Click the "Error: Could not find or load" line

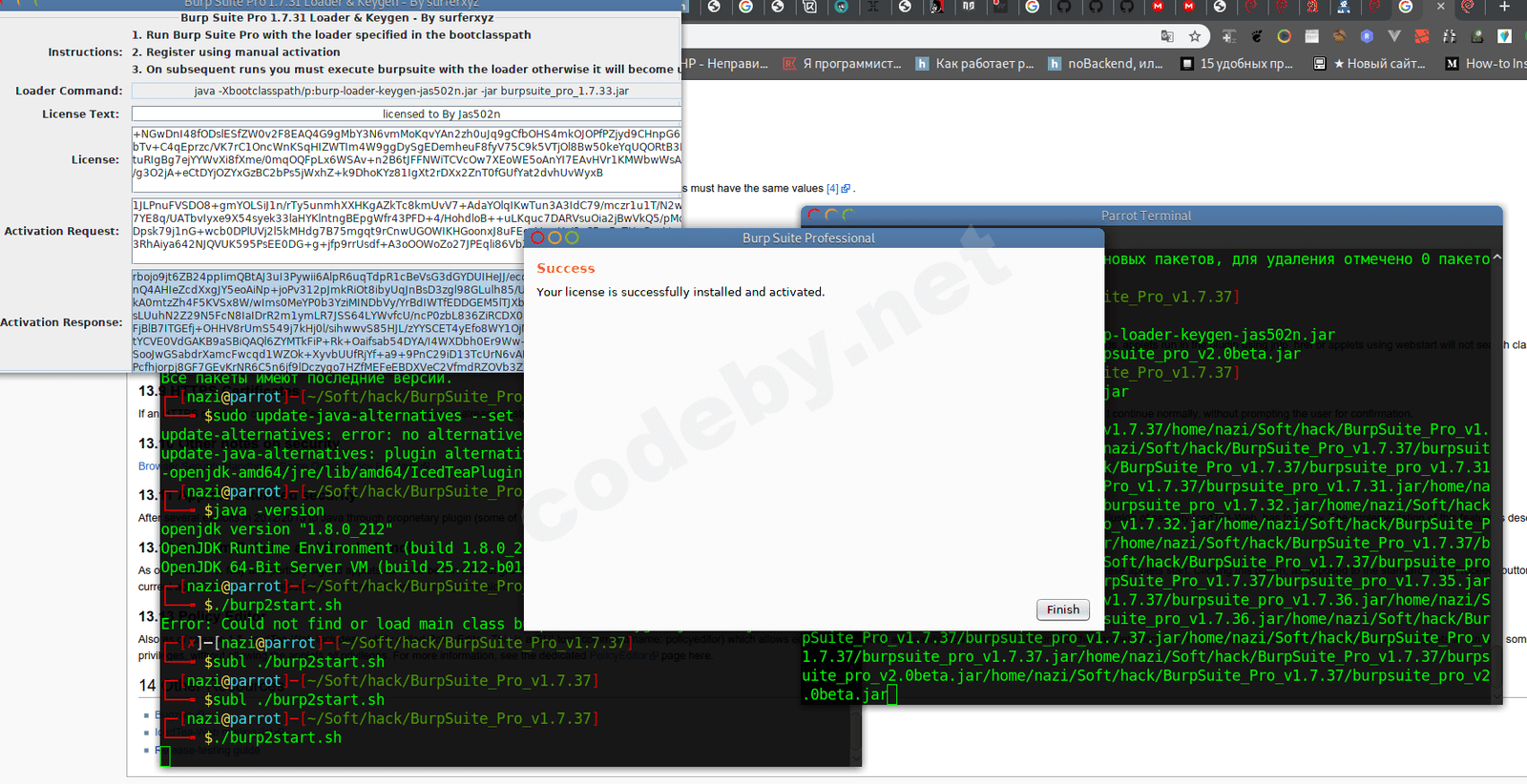click(342, 624)
